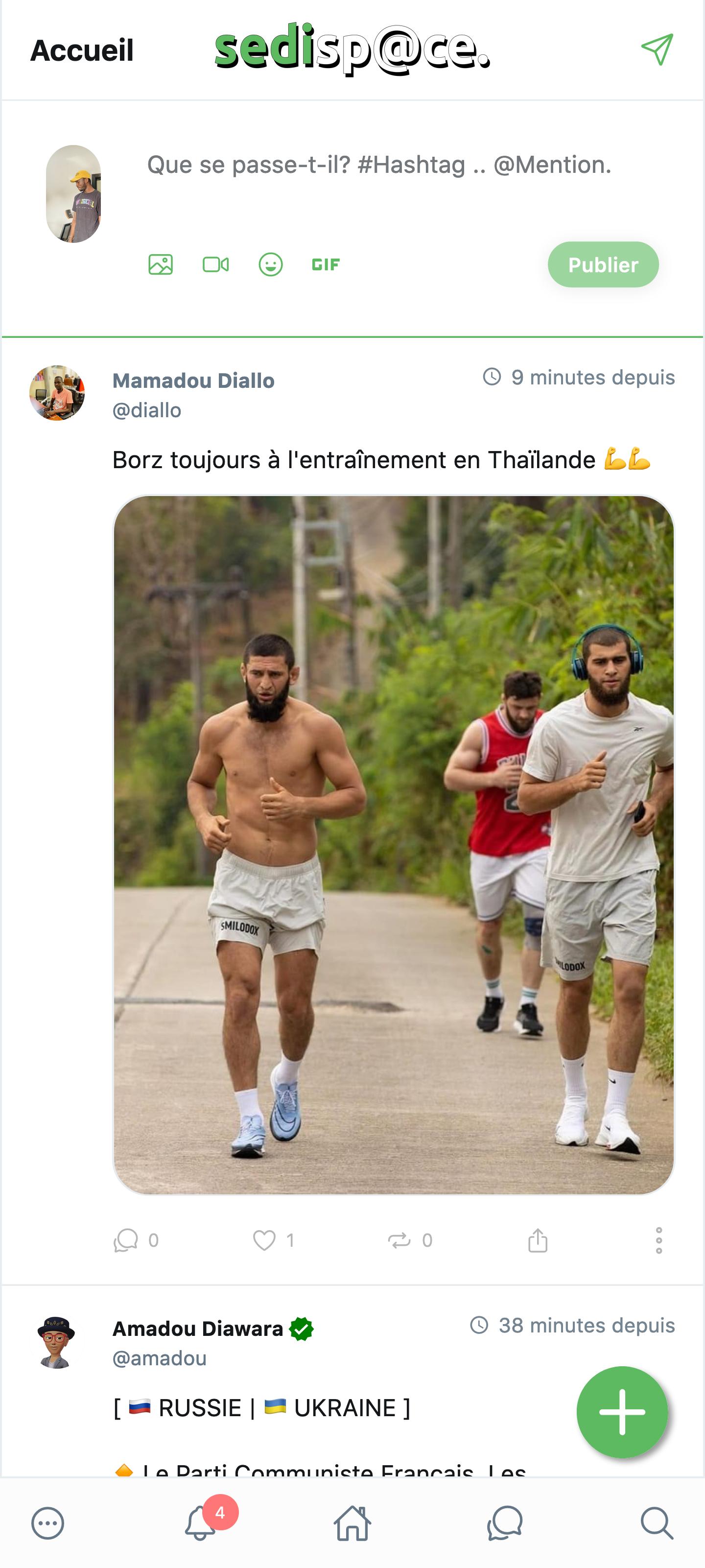
Task: Click the Publier button
Action: tap(603, 265)
